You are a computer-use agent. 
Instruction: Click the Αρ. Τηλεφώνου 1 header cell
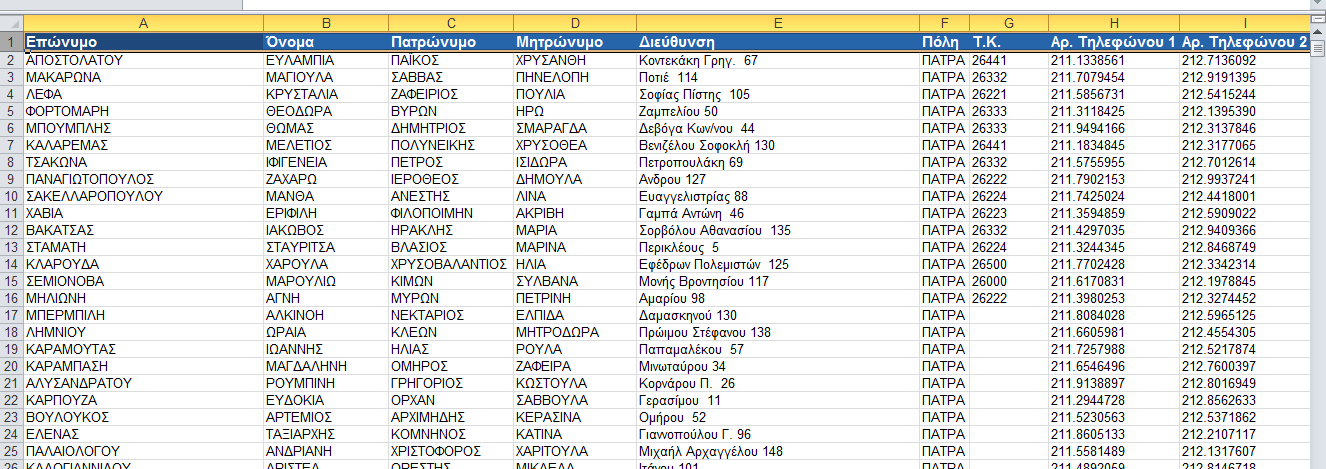(1112, 42)
